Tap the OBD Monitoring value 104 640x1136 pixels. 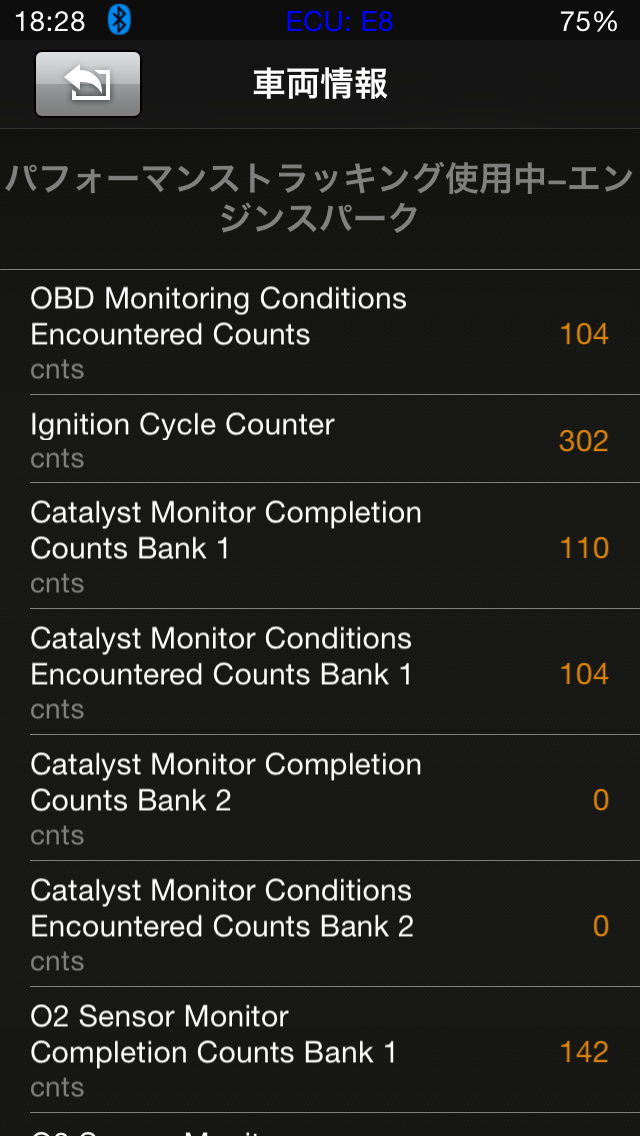click(584, 334)
